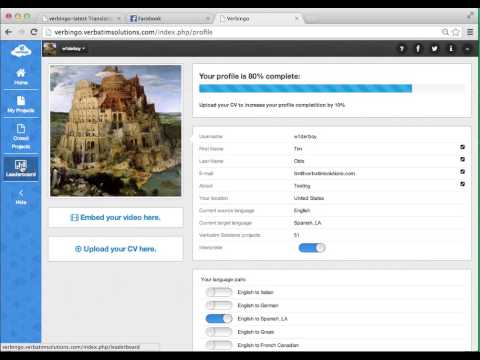Click the Twitter icon in top bar
This screenshot has height=360, width=480.
434,49
